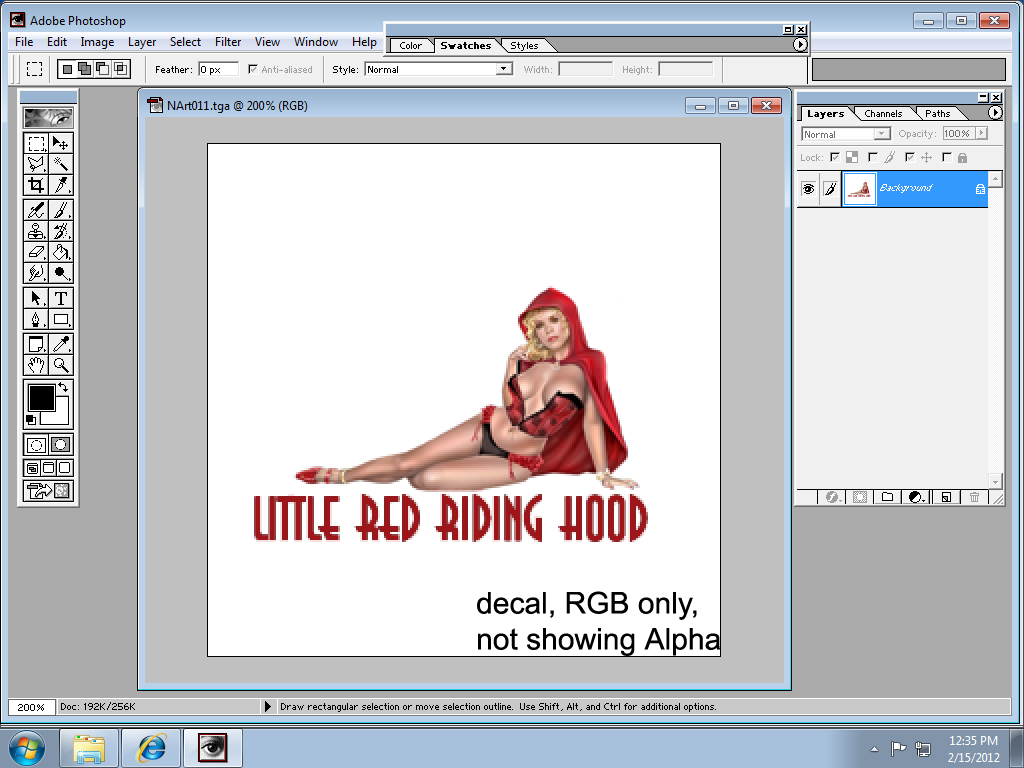Choose Full Screen Mode with menu bar

click(x=48, y=468)
